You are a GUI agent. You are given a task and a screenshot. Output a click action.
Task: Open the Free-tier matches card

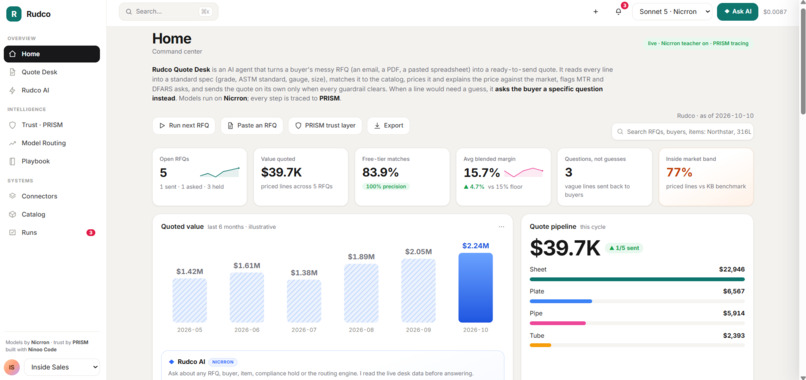point(402,177)
